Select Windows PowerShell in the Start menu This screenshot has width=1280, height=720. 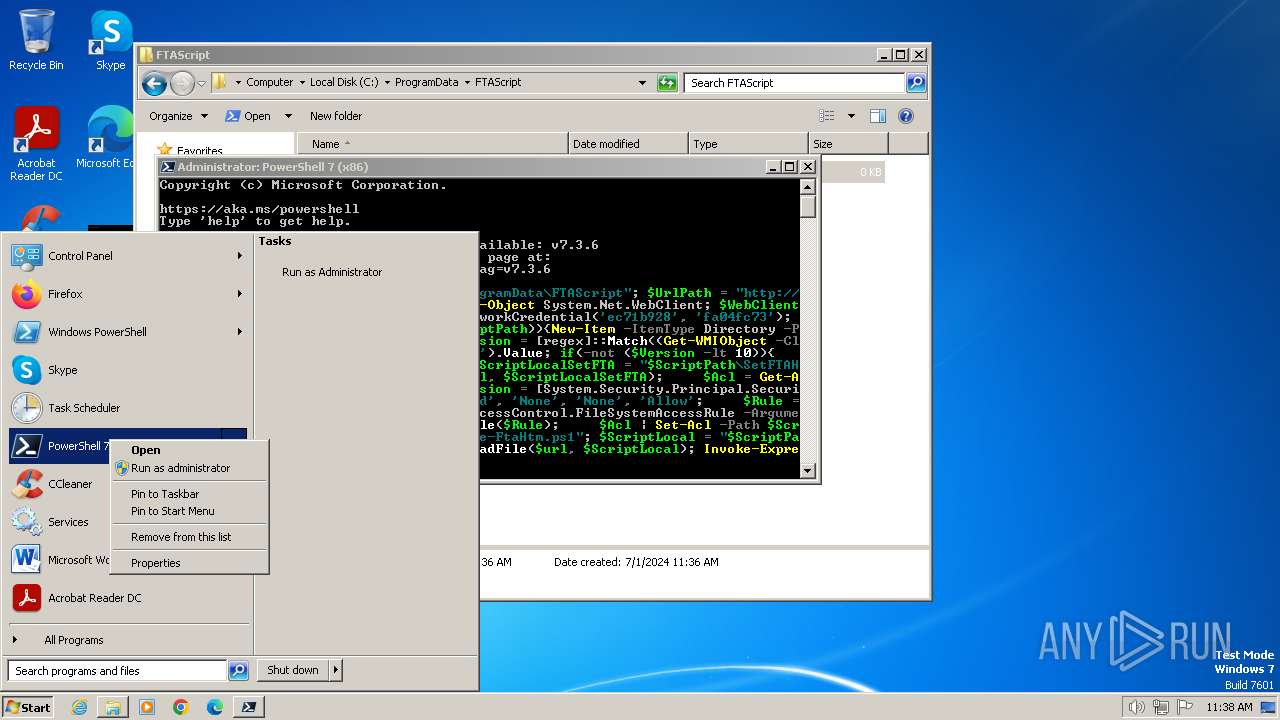127,332
